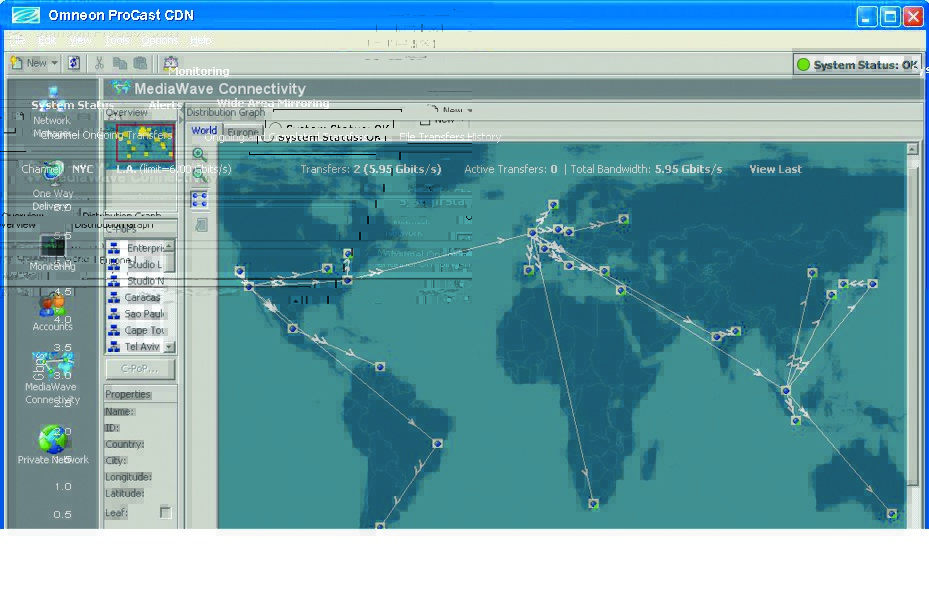Viewport: 929px width, 596px height.
Task: Click the Distribution Graph panel heading
Action: 225,112
